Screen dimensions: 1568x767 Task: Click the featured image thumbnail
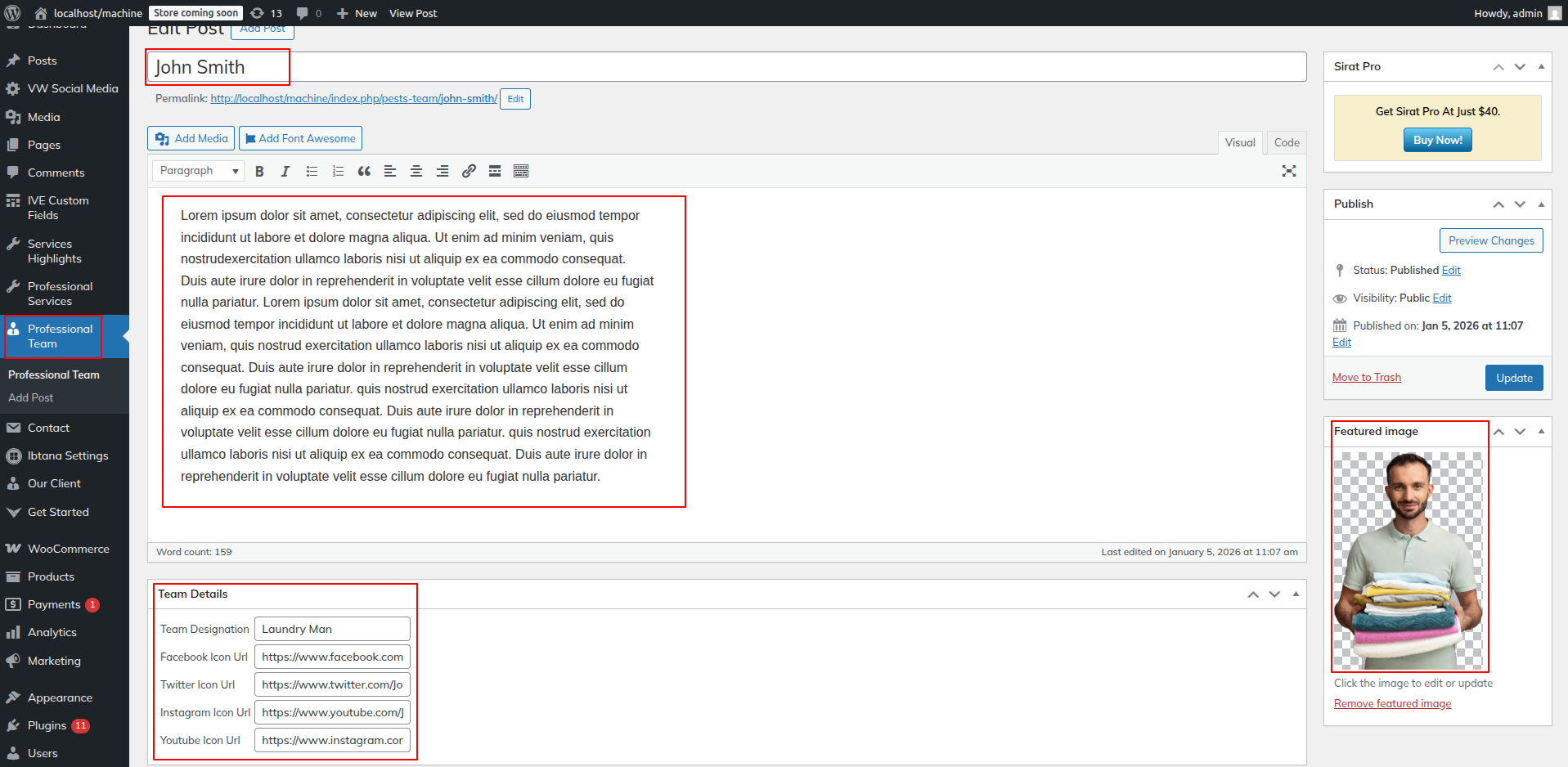(1408, 560)
